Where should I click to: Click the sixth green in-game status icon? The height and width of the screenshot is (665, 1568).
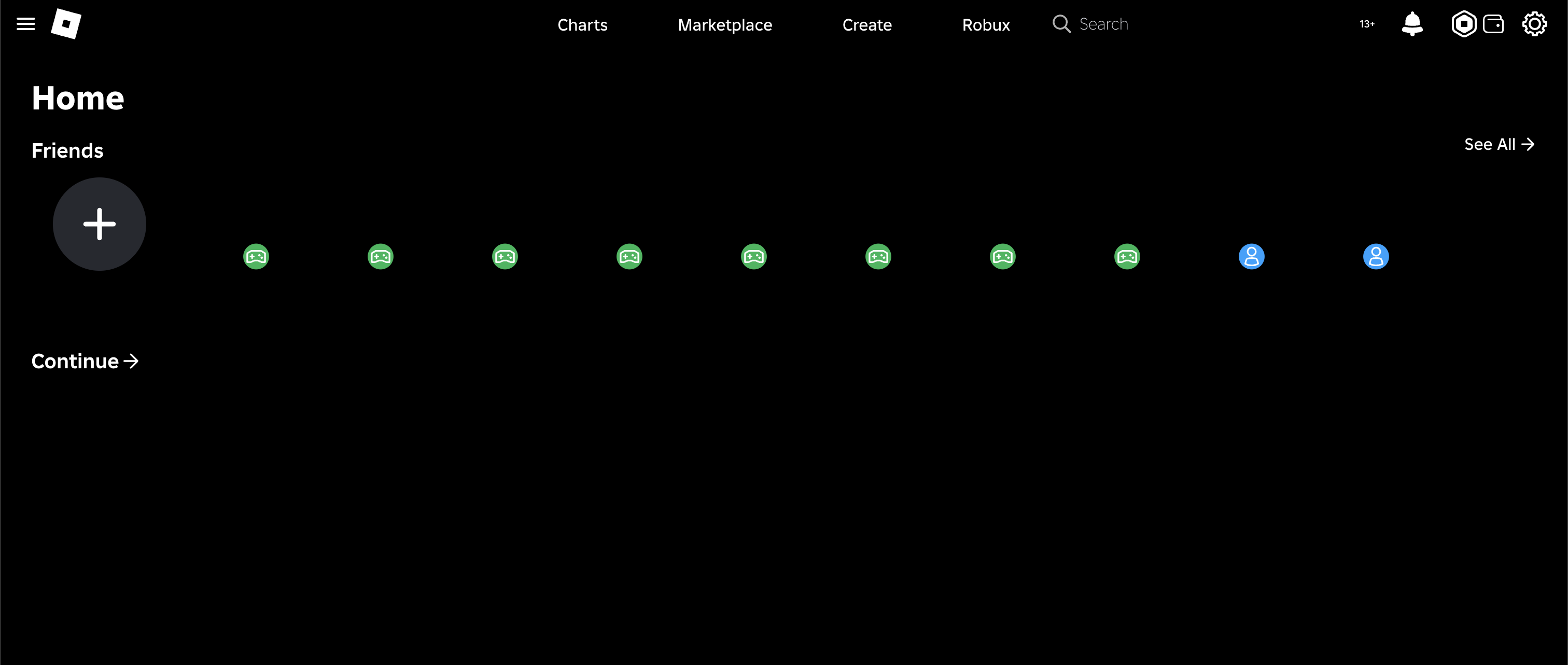coord(878,256)
